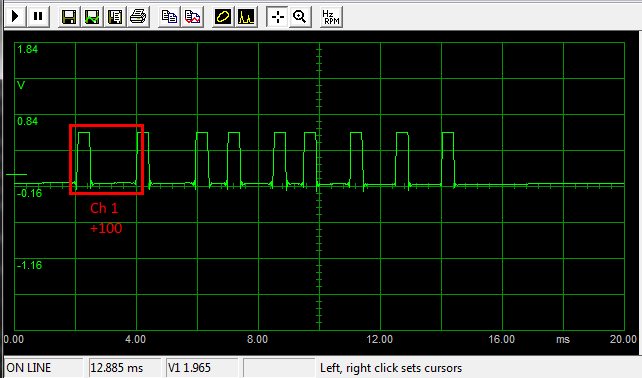Copy waveform image with the red-graph icon
Screen dimensions: 642x378
(x=192, y=17)
